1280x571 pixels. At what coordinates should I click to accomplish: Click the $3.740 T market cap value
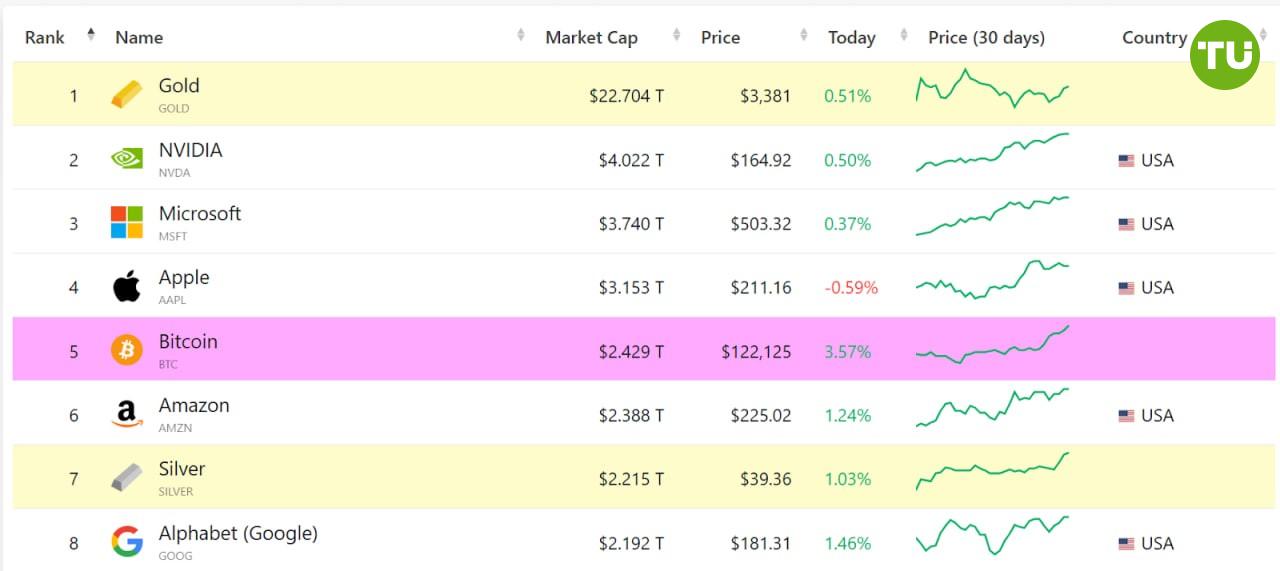point(631,224)
